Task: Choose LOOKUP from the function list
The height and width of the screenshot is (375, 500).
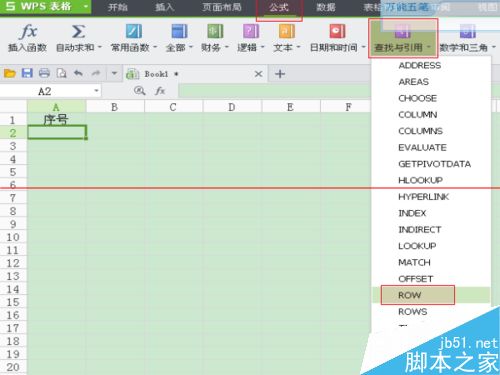Action: 431,246
